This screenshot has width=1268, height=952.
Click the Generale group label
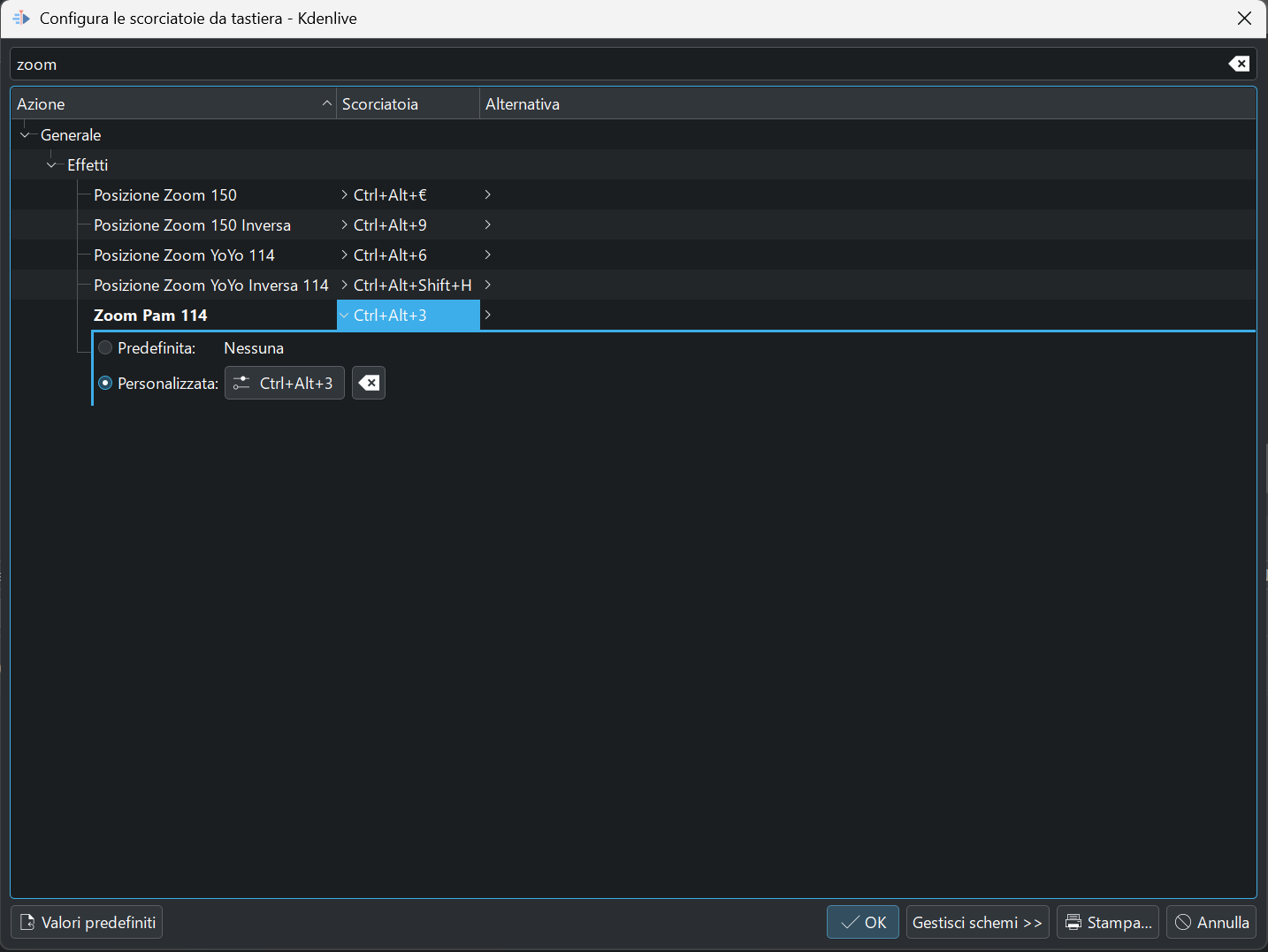pyautogui.click(x=71, y=135)
